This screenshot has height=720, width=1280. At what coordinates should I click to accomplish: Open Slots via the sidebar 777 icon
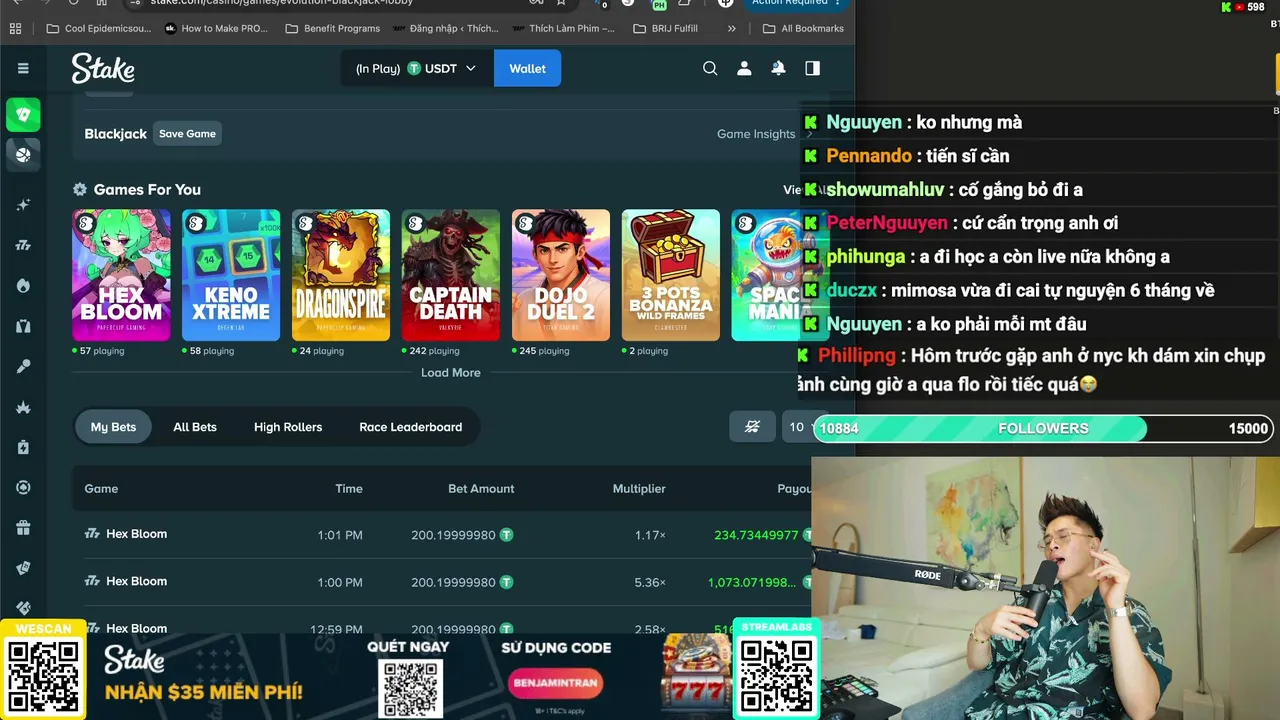[x=23, y=245]
